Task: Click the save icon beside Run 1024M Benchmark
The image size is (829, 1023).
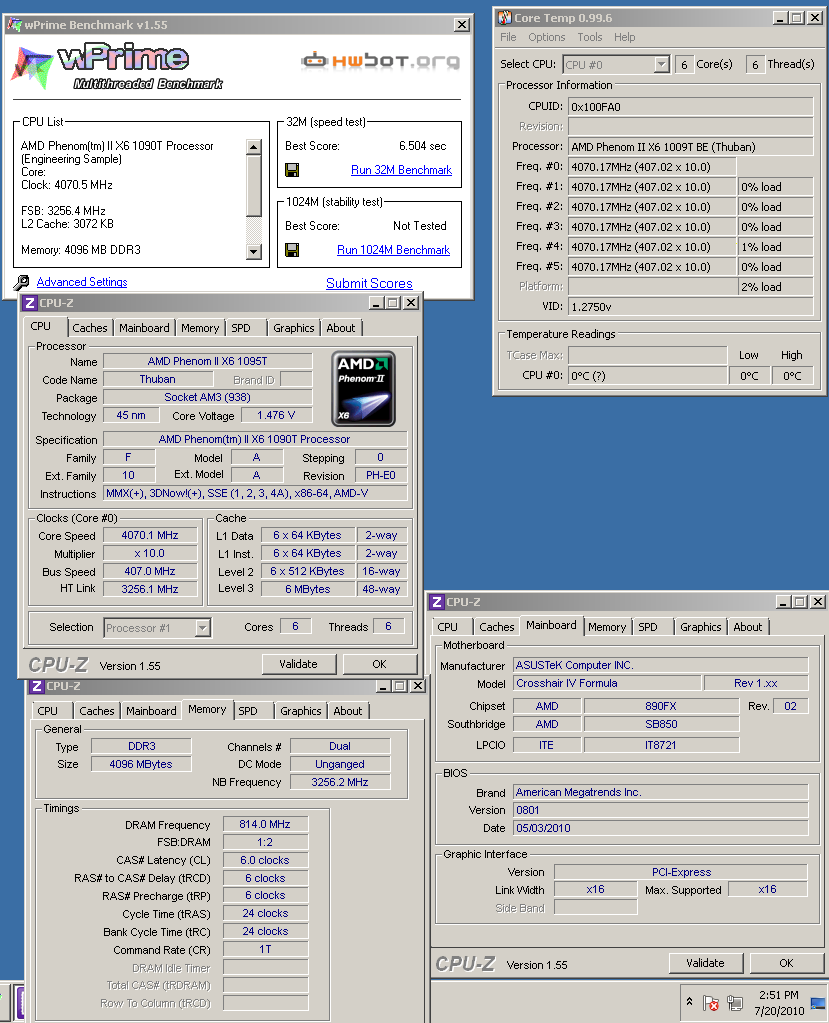Action: [292, 250]
